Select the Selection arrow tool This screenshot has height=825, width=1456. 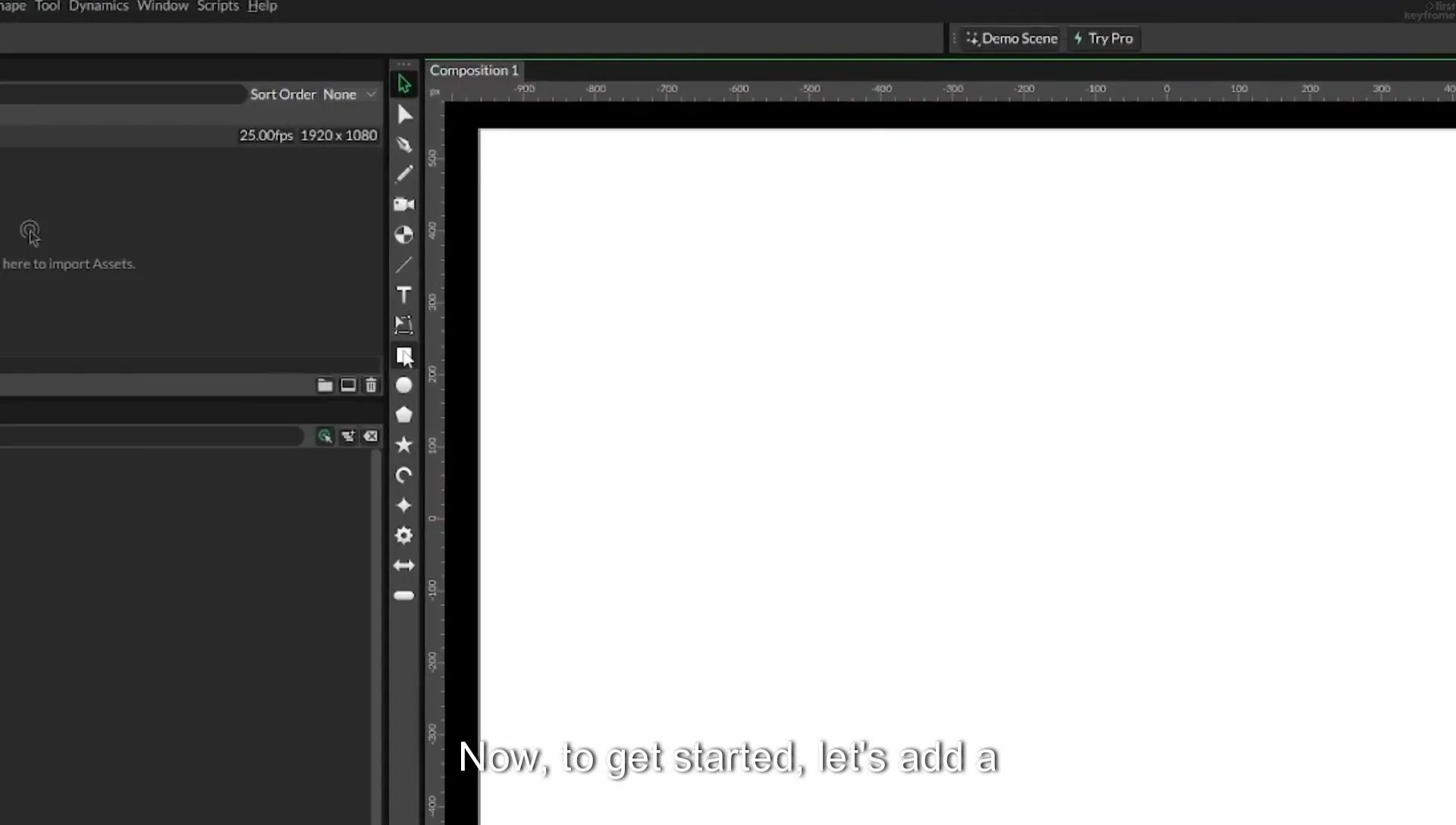tap(403, 84)
